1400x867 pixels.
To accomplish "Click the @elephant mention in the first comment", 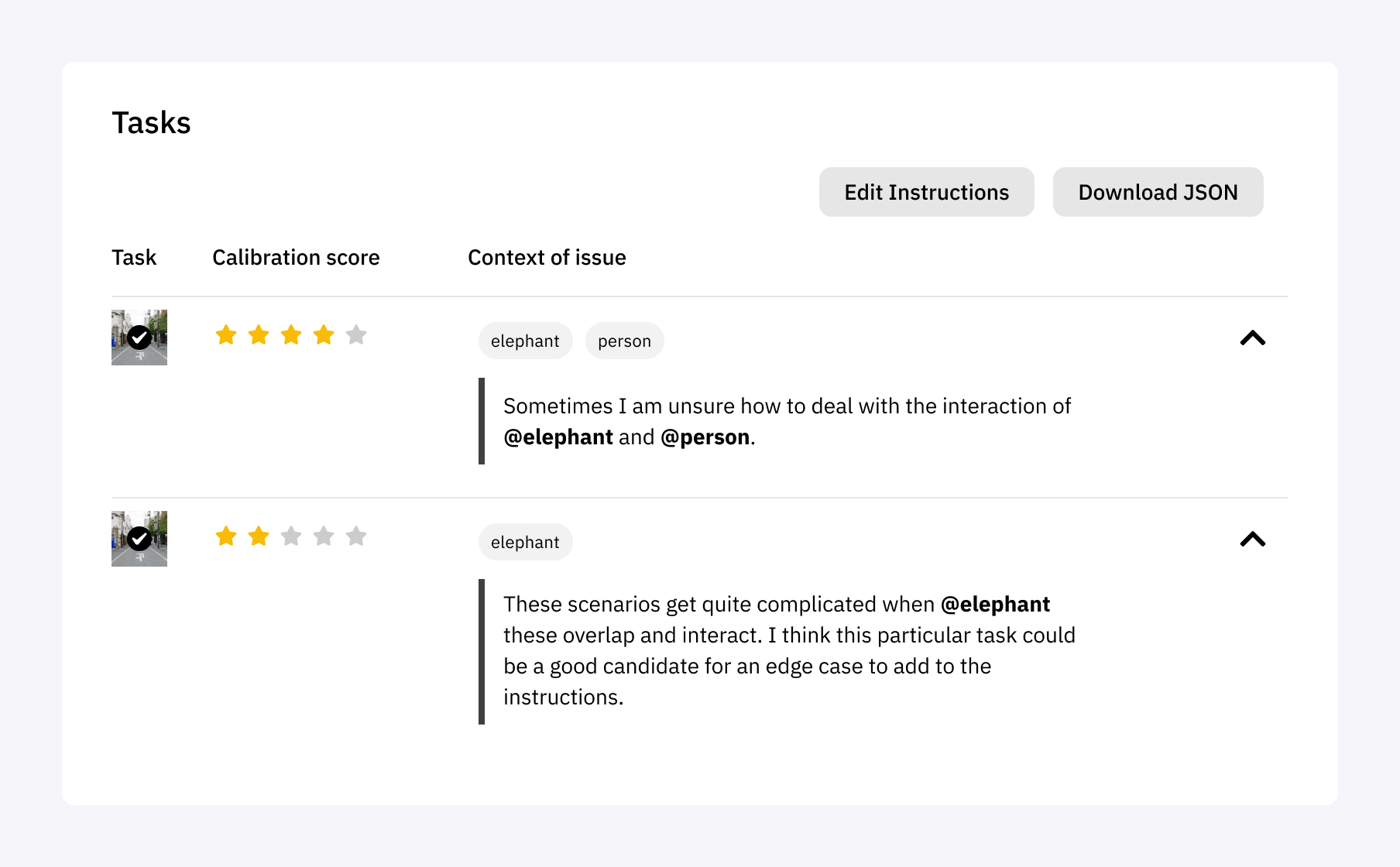I will tap(561, 437).
